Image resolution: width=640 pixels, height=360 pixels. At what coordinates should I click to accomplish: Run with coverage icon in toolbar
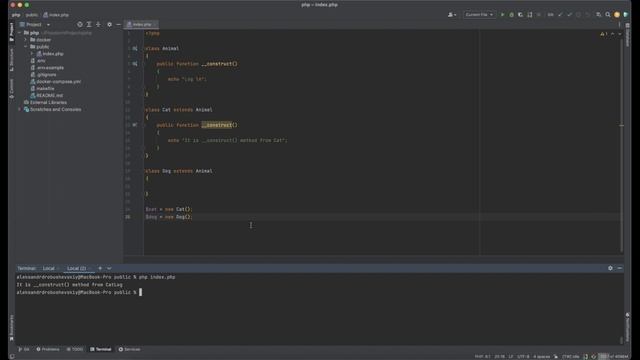pyautogui.click(x=520, y=15)
